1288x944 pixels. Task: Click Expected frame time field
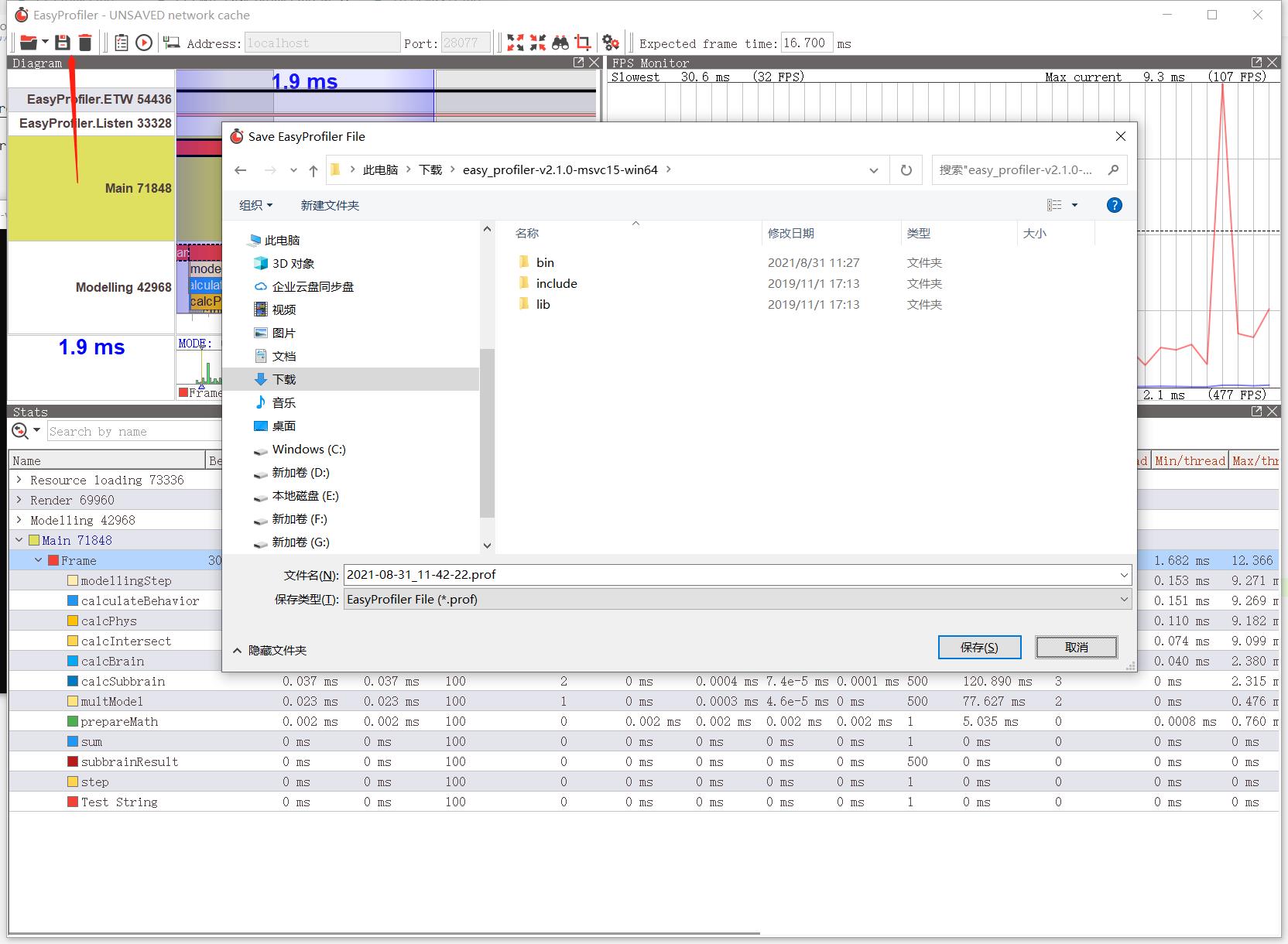click(807, 43)
